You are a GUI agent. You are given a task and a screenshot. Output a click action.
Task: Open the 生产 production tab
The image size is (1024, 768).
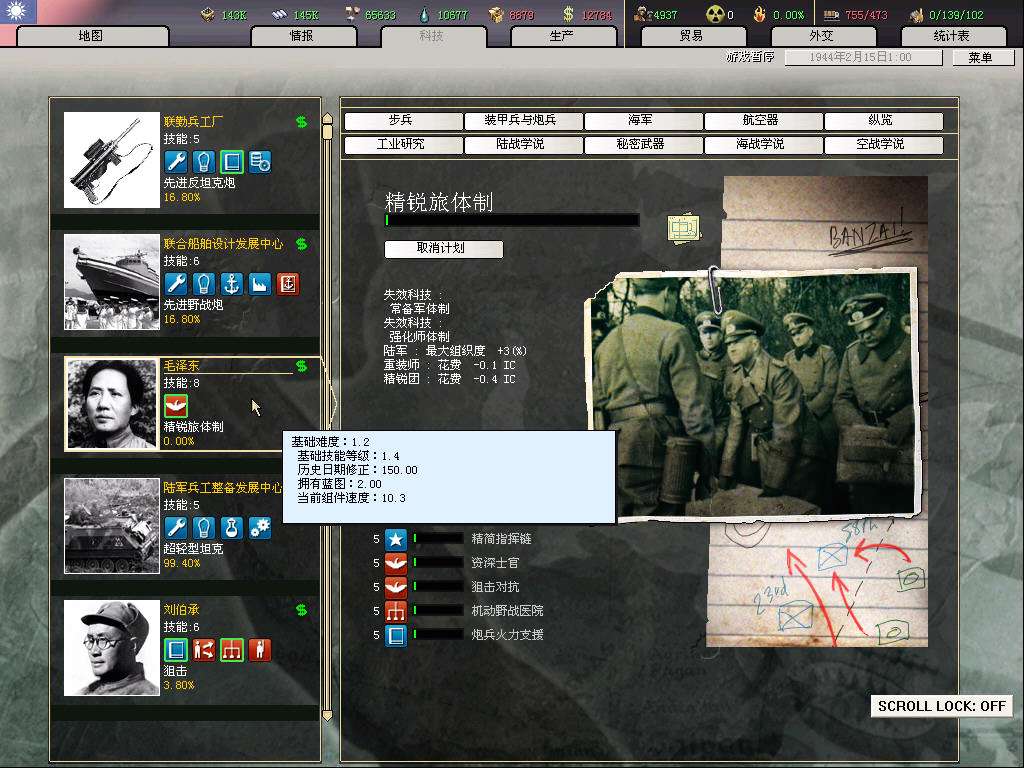562,36
